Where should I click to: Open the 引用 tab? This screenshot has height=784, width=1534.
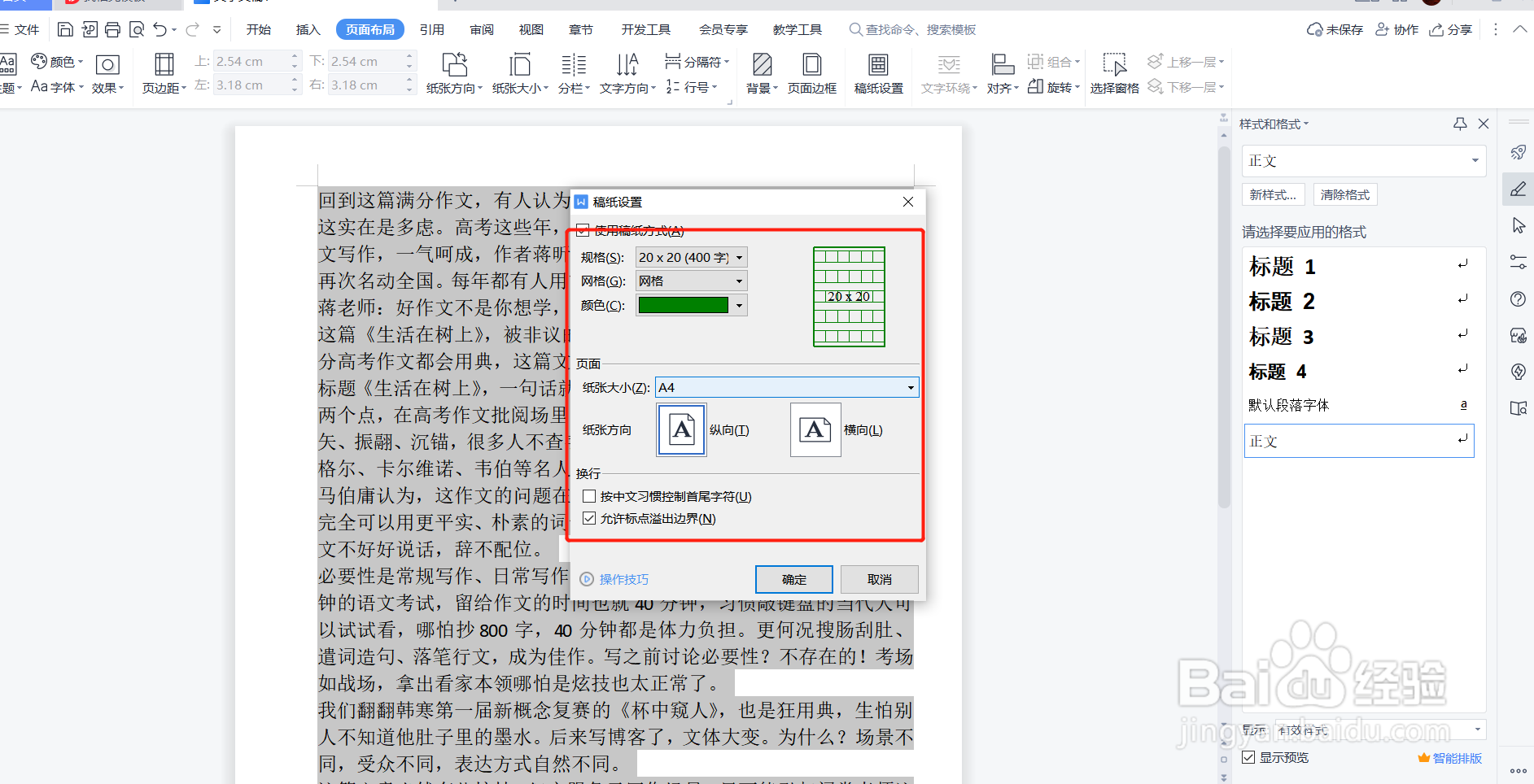432,30
